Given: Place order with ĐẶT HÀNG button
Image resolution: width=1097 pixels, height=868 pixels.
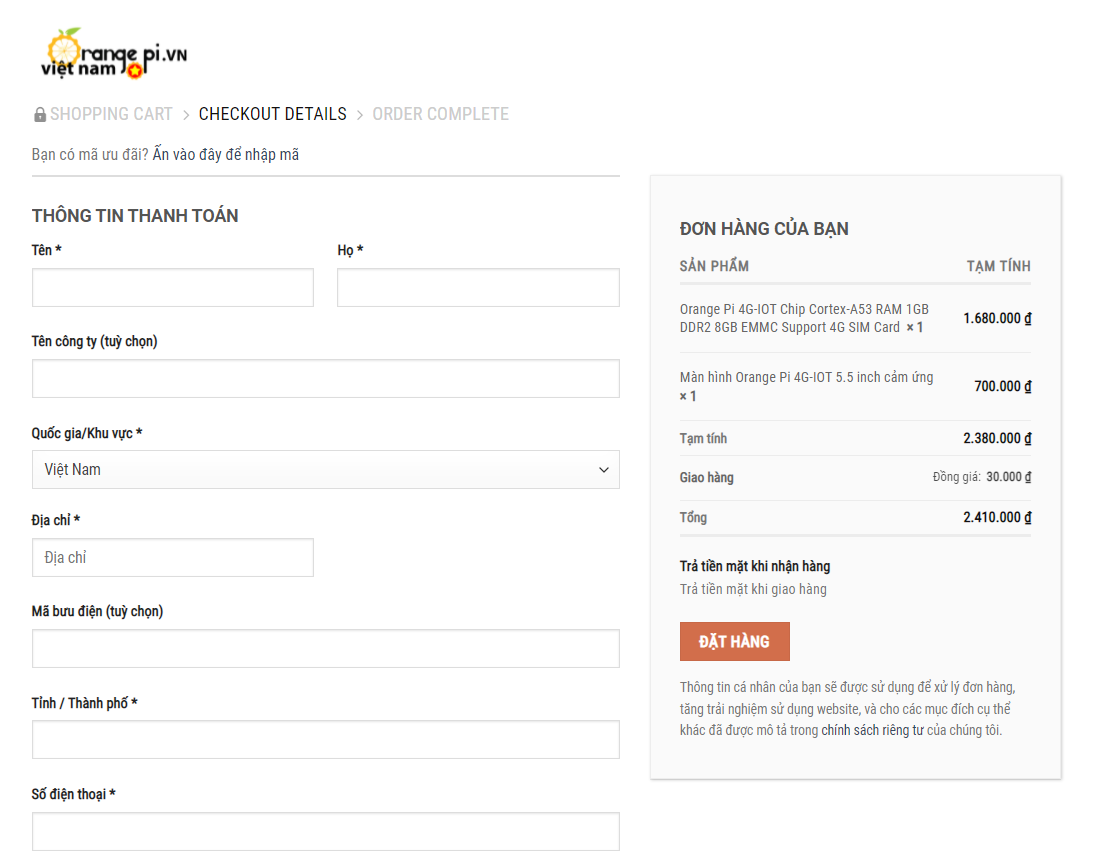Looking at the screenshot, I should (x=735, y=641).
